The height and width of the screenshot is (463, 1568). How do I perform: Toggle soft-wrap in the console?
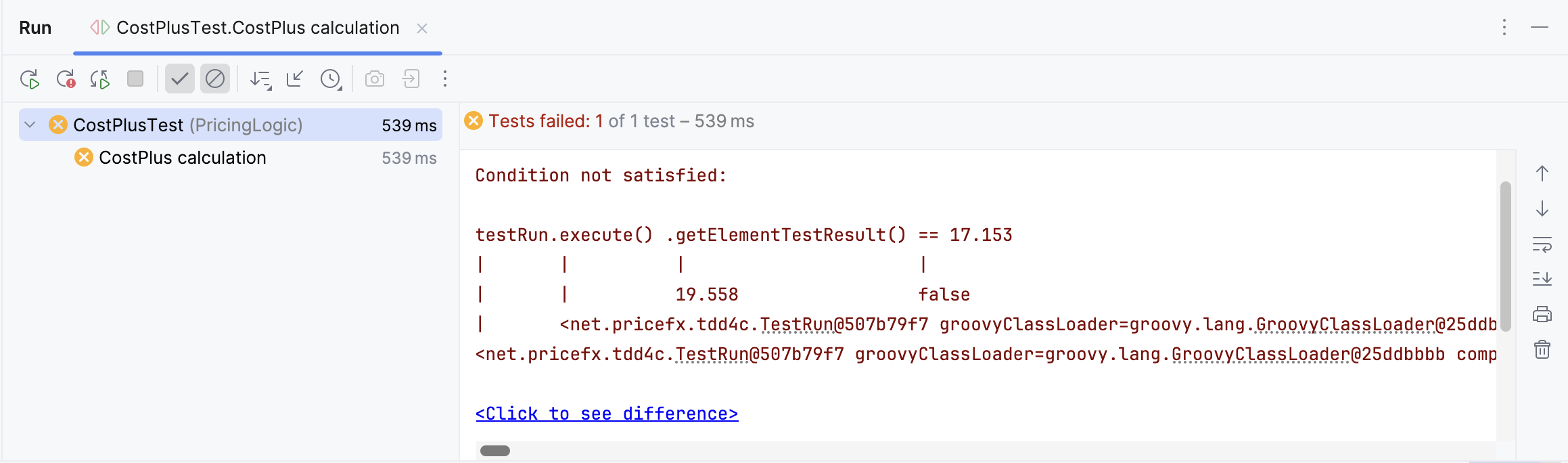tap(1542, 246)
